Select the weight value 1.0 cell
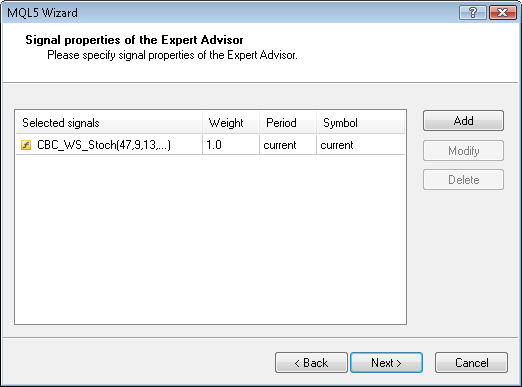522x387 pixels. tap(231, 145)
